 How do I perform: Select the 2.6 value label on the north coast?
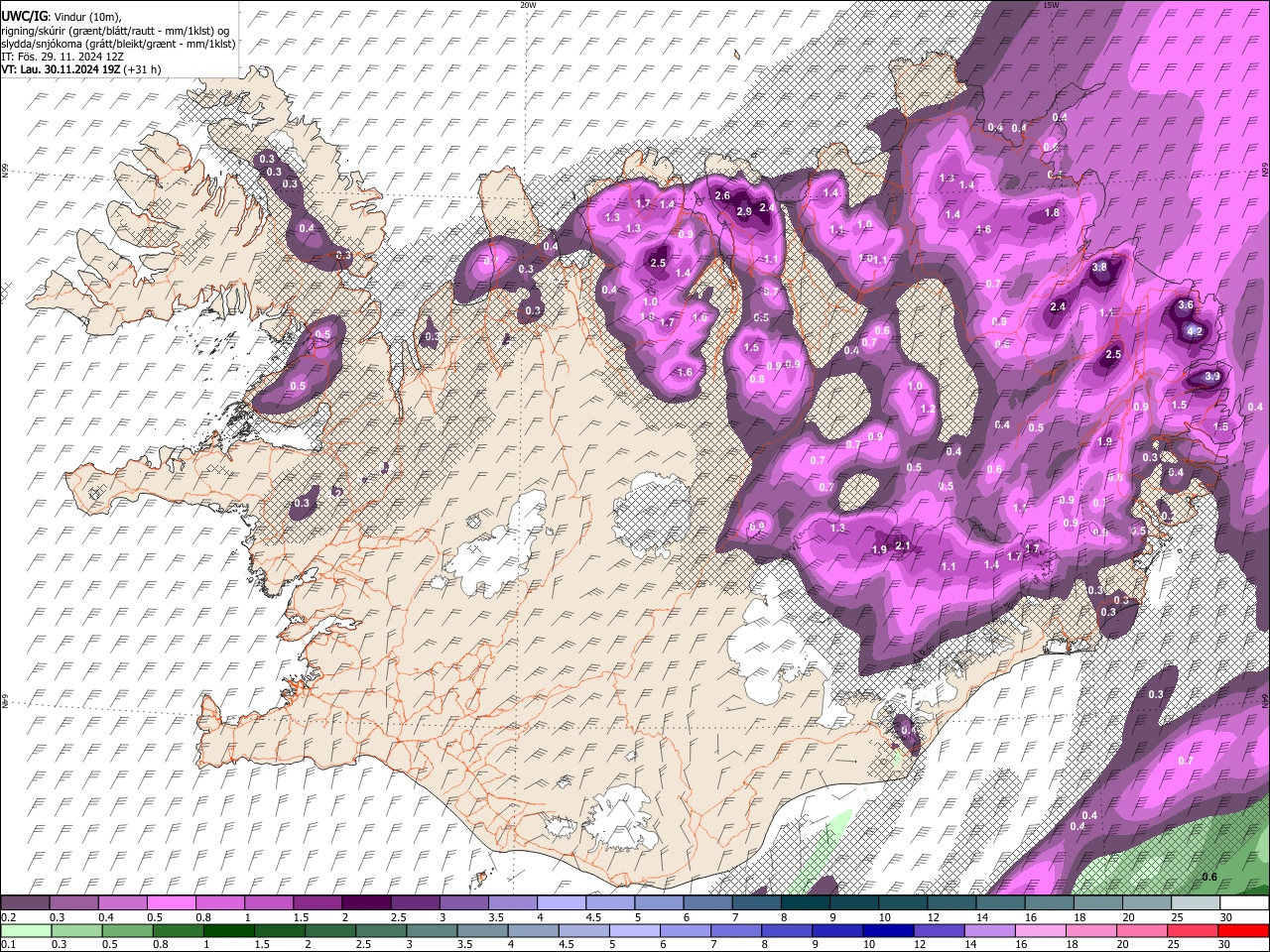coord(722,196)
